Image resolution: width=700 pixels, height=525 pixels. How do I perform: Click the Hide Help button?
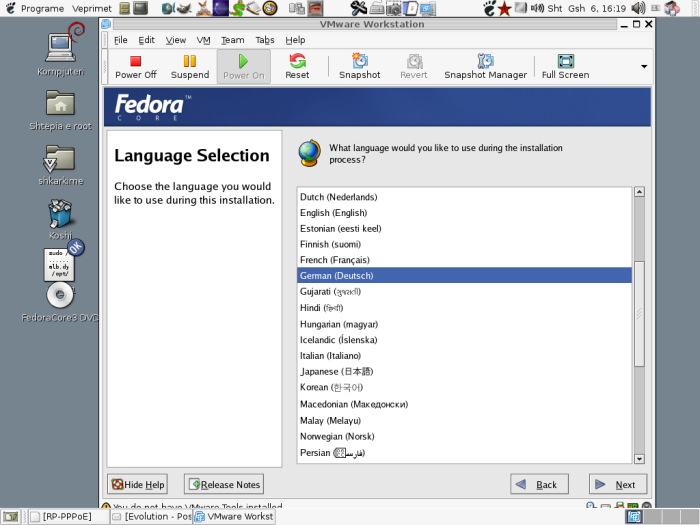click(x=138, y=484)
